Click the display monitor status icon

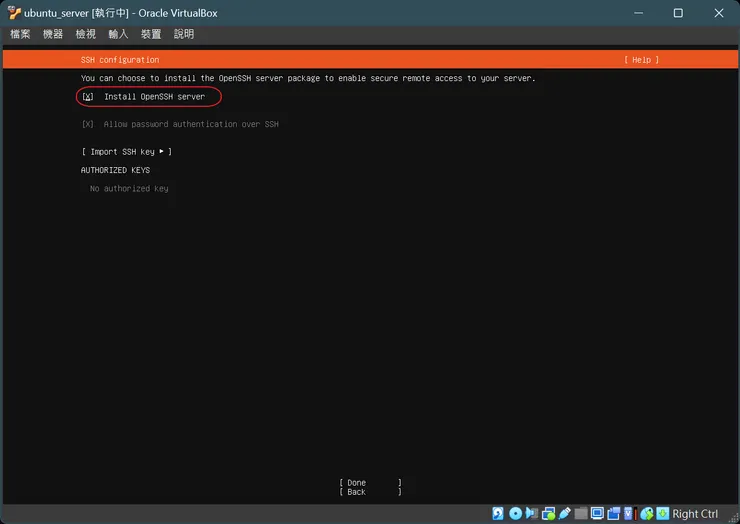597,513
